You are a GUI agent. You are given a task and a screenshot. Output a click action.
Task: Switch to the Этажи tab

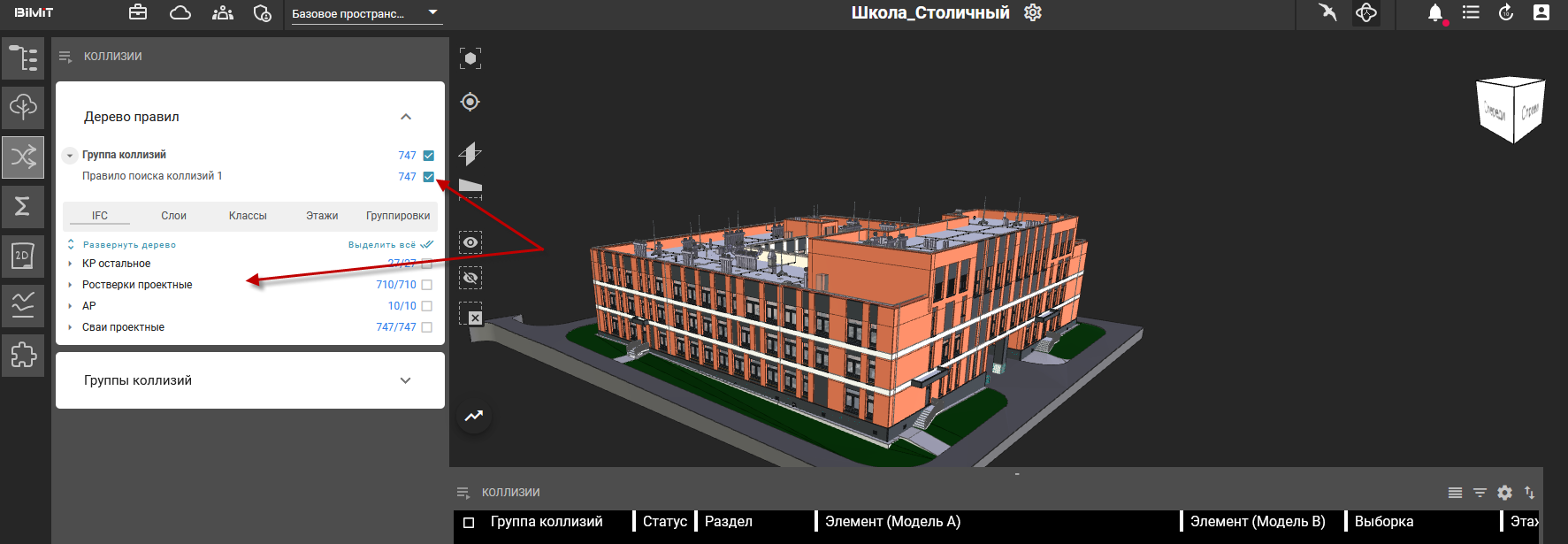(322, 216)
